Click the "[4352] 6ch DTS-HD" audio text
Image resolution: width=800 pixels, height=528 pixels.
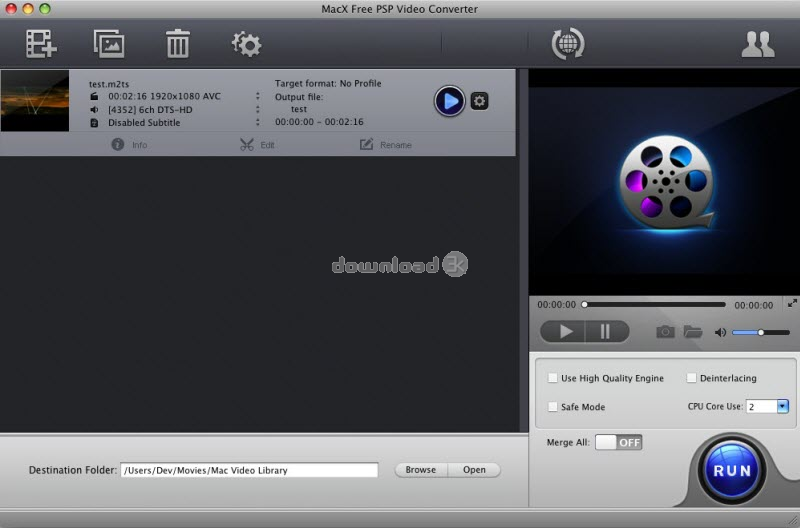[150, 110]
